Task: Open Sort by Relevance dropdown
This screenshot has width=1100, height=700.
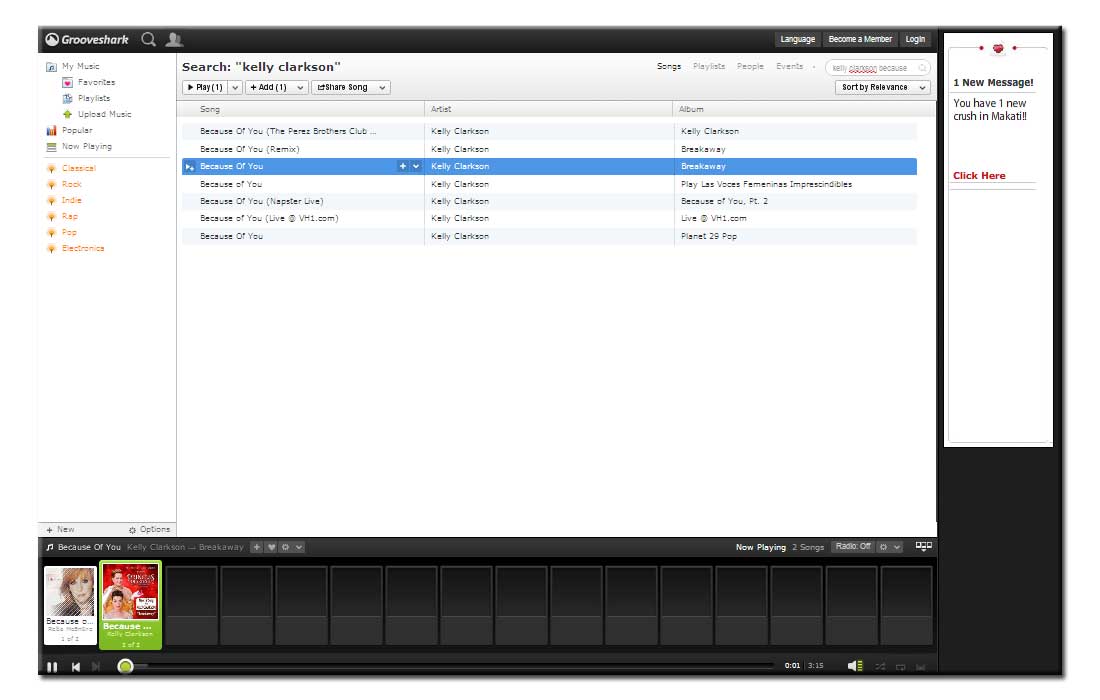Action: click(883, 88)
